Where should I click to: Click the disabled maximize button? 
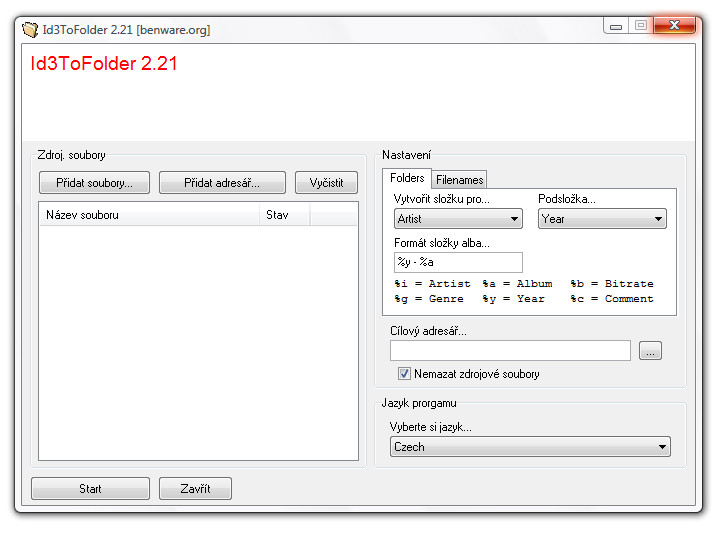click(x=641, y=25)
